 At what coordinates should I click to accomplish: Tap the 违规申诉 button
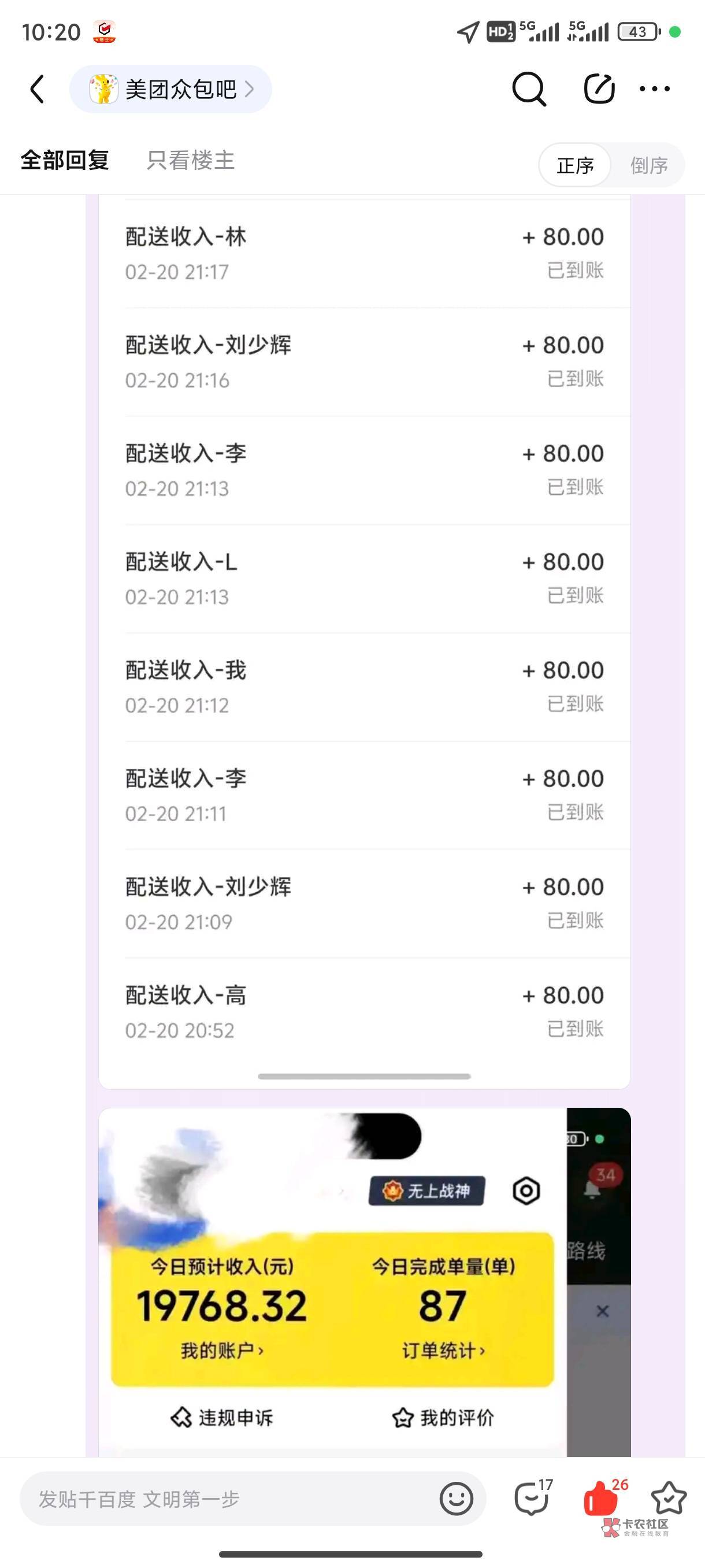coord(222,1418)
